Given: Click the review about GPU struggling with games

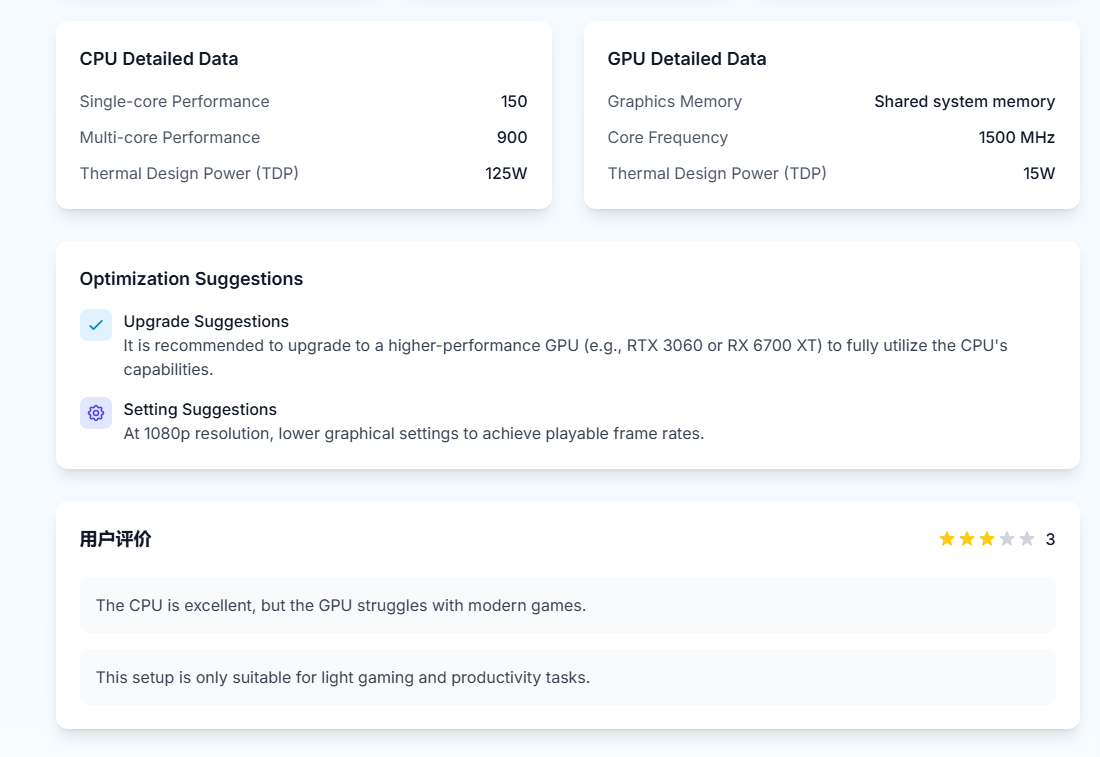Looking at the screenshot, I should click(x=341, y=605).
